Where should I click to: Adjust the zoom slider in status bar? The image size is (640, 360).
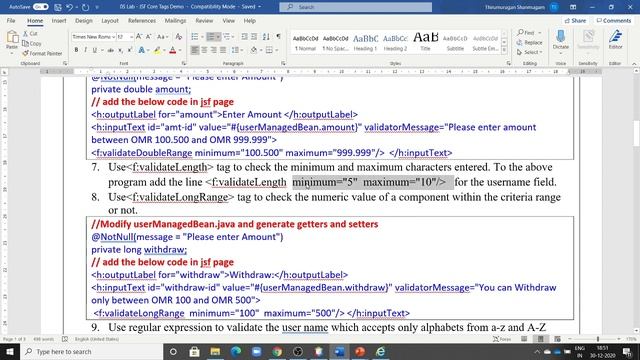click(x=598, y=339)
